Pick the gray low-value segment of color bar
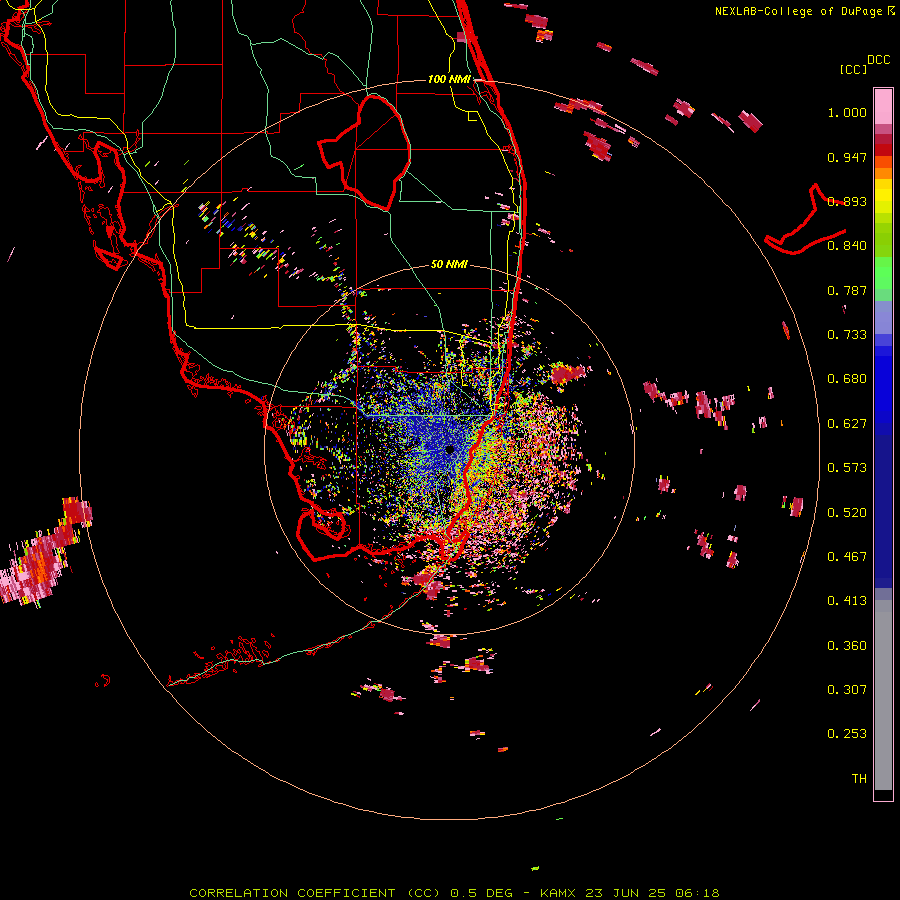This screenshot has height=900, width=900. click(x=883, y=695)
